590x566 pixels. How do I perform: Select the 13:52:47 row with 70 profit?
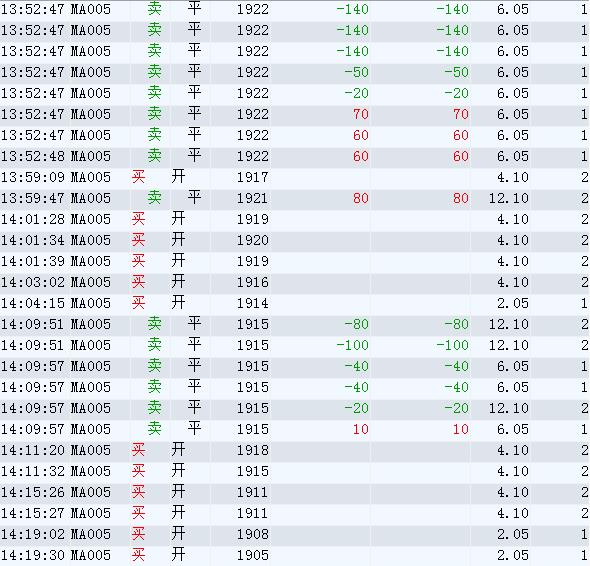pyautogui.click(x=295, y=114)
